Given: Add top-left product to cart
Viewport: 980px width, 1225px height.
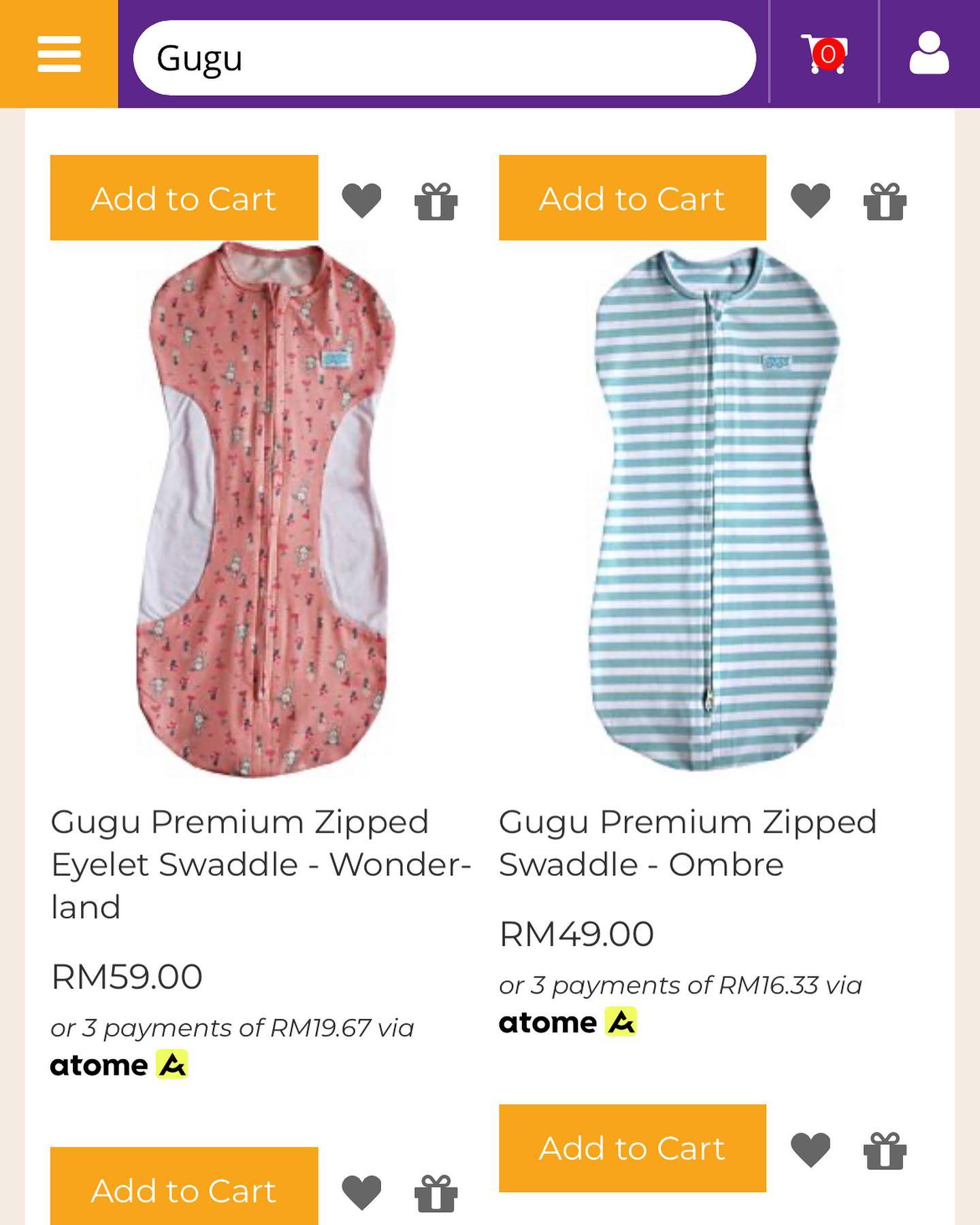Looking at the screenshot, I should click(x=184, y=198).
